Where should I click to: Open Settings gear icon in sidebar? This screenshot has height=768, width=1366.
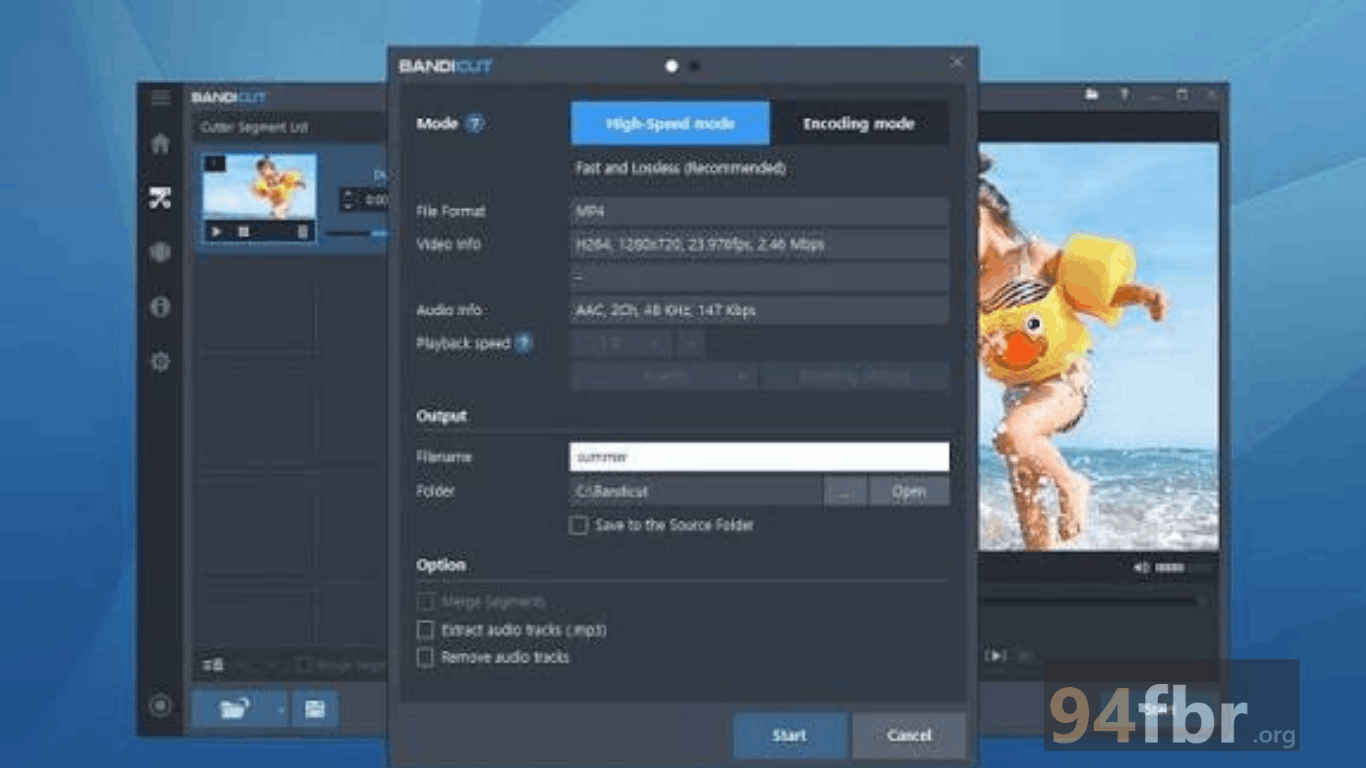[160, 361]
